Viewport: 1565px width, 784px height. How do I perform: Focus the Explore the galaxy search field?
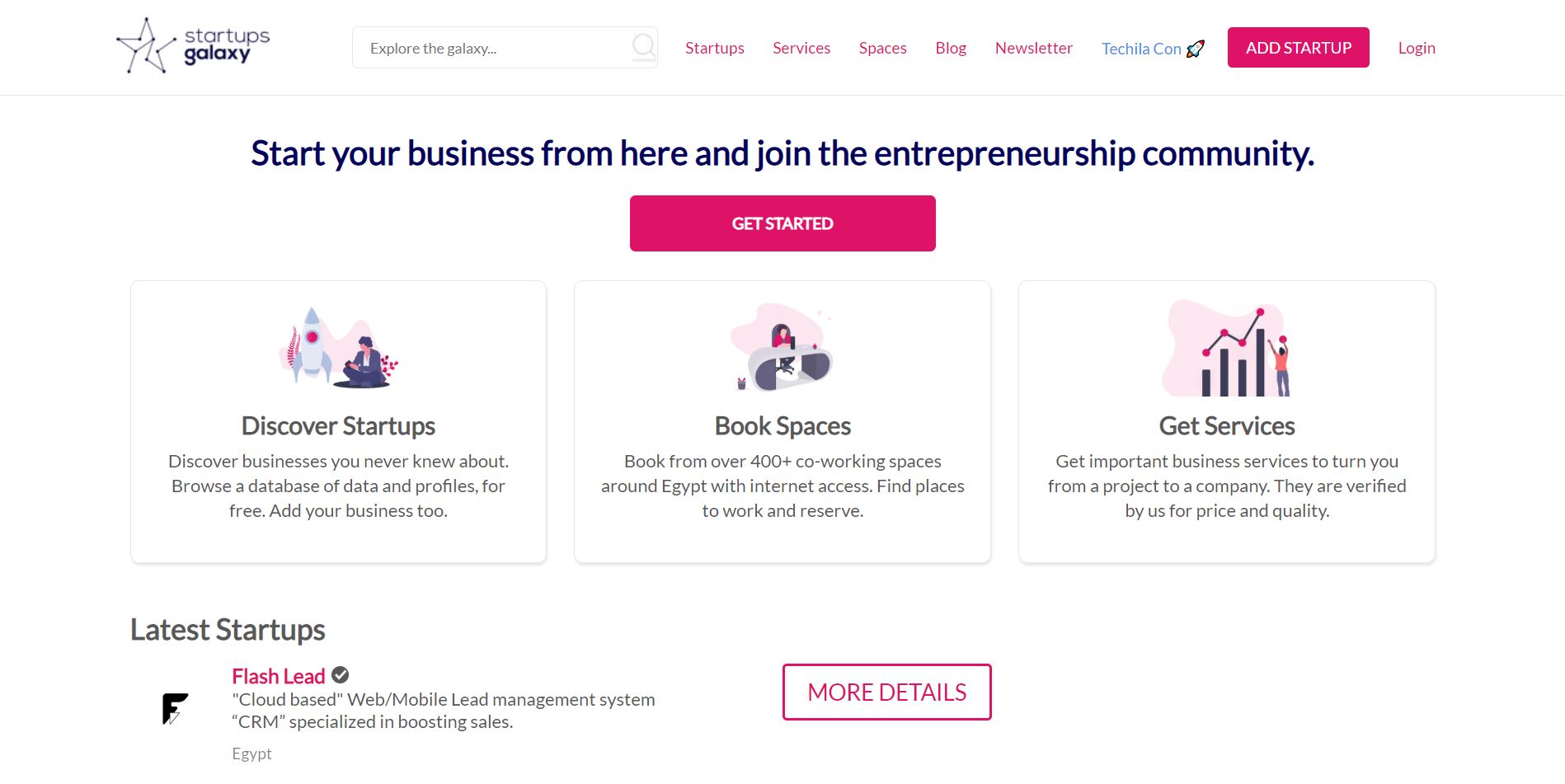(491, 48)
